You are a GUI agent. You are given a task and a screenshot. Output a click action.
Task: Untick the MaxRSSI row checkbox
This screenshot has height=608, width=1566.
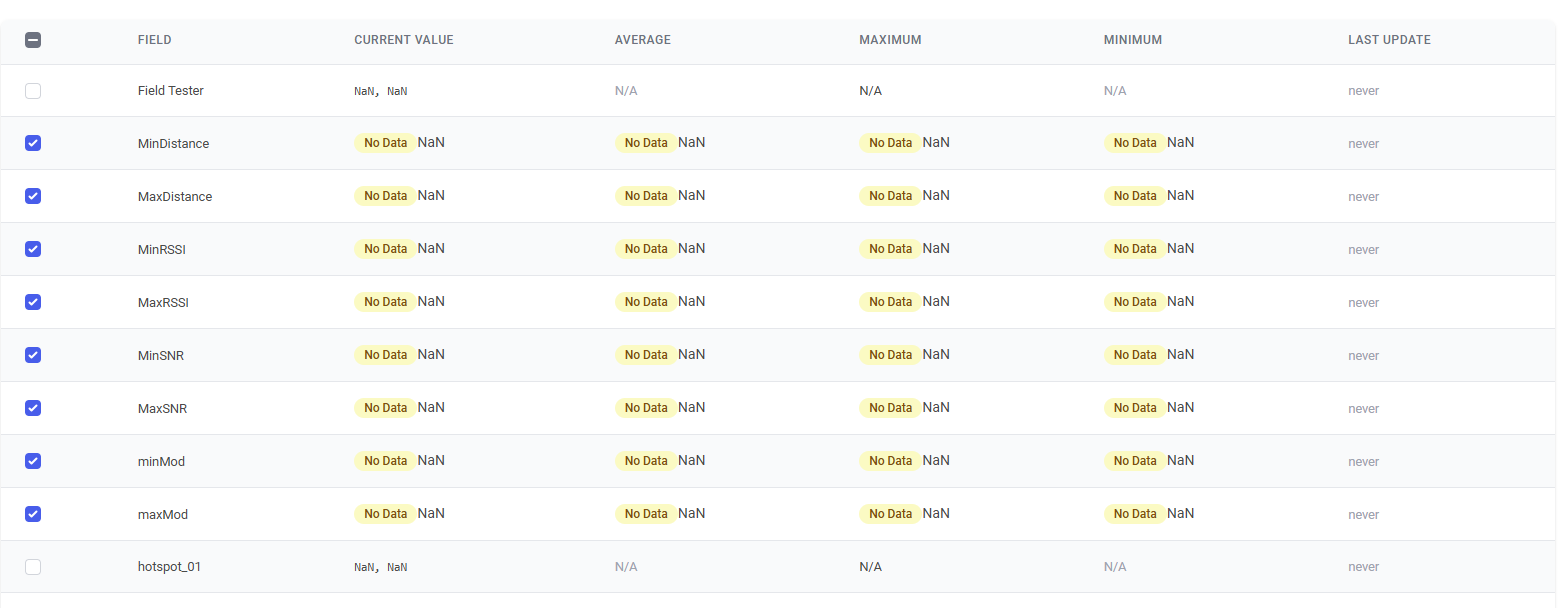tap(33, 302)
